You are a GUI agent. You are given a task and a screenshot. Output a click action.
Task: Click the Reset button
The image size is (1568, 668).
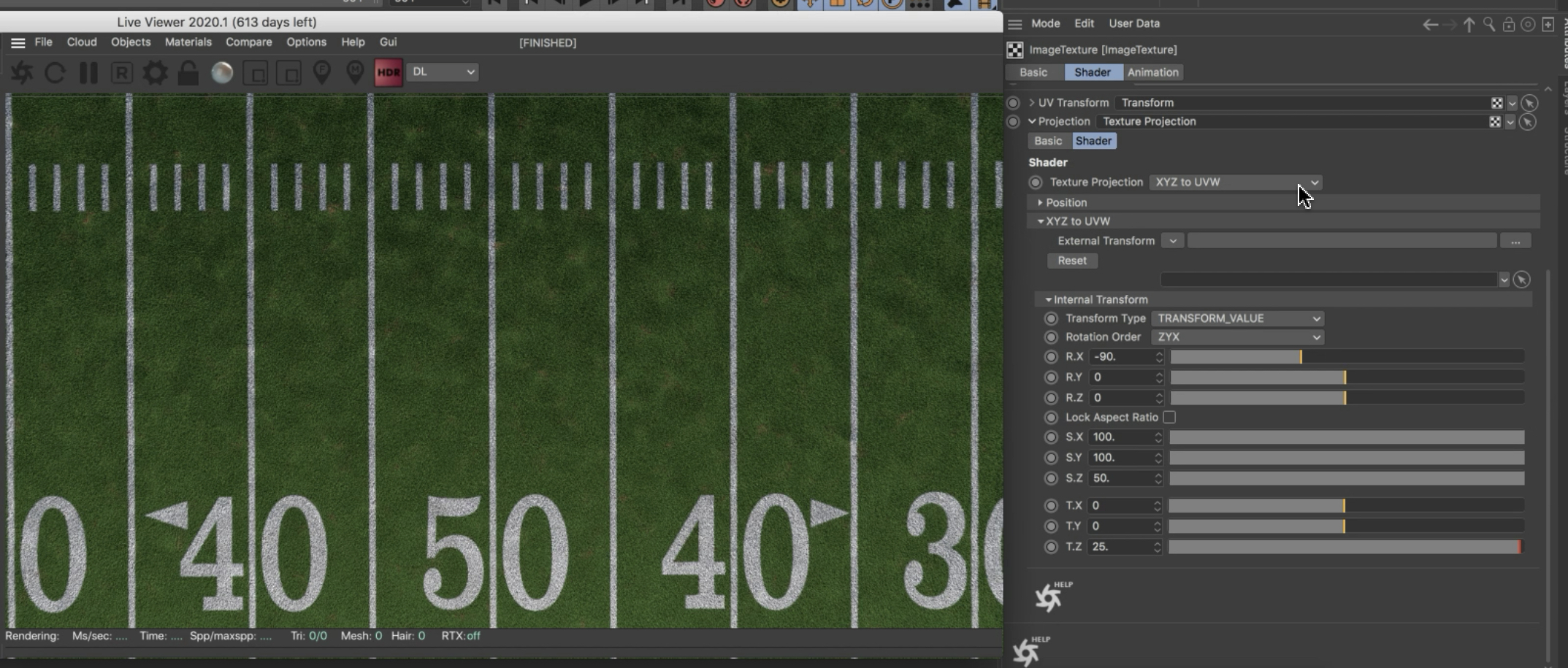[1072, 261]
